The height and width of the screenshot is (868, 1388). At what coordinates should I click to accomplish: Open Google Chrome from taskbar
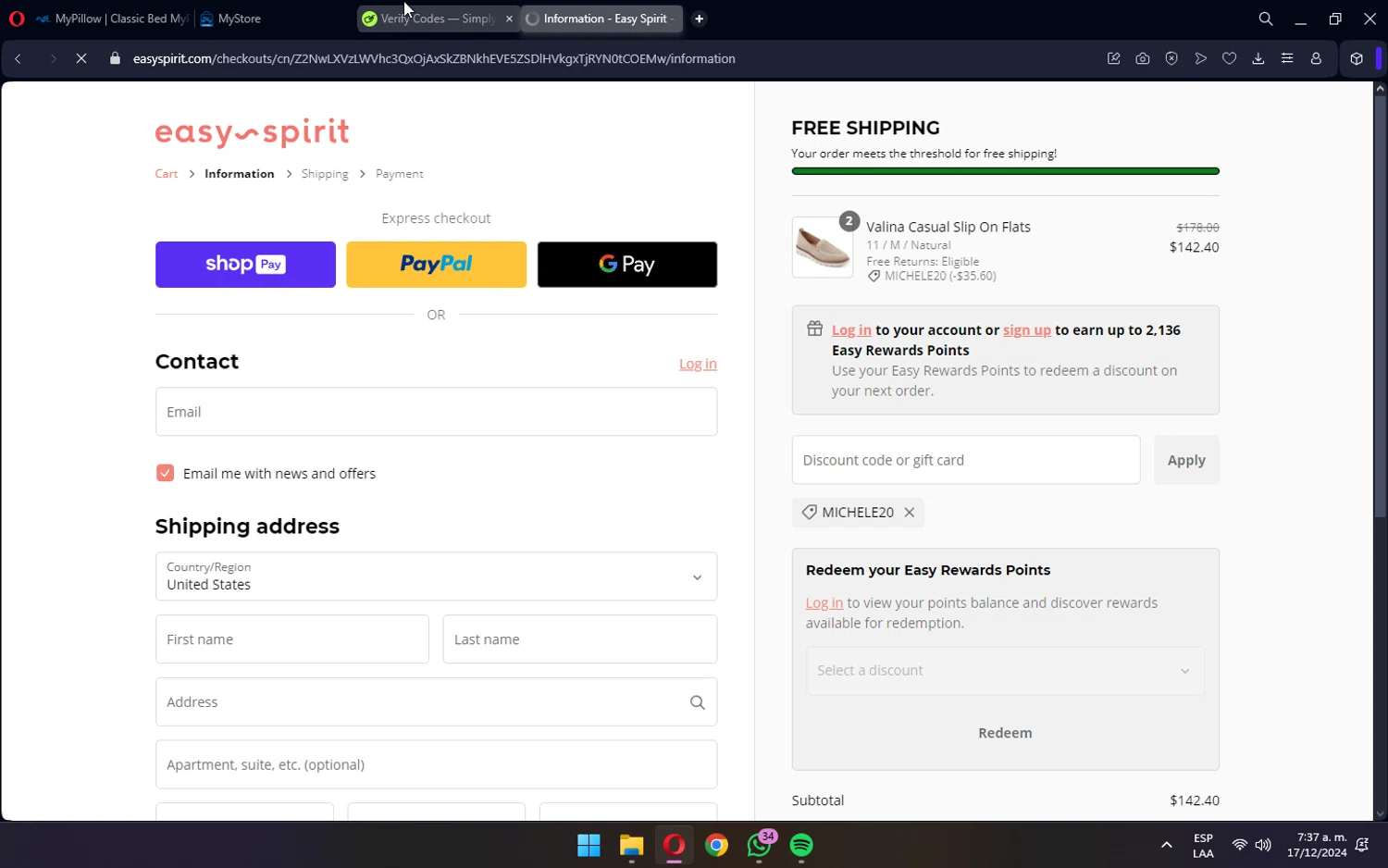pos(717,846)
